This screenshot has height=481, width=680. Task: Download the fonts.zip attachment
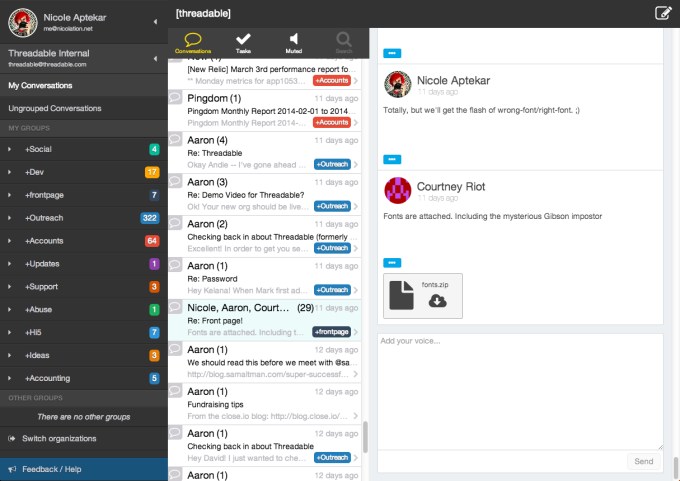[x=438, y=301]
